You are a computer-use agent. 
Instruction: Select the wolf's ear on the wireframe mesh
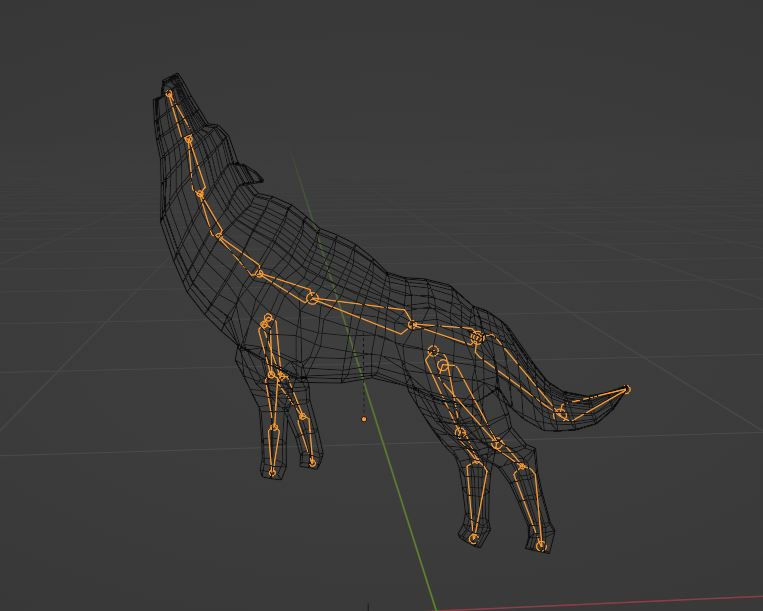coord(248,174)
